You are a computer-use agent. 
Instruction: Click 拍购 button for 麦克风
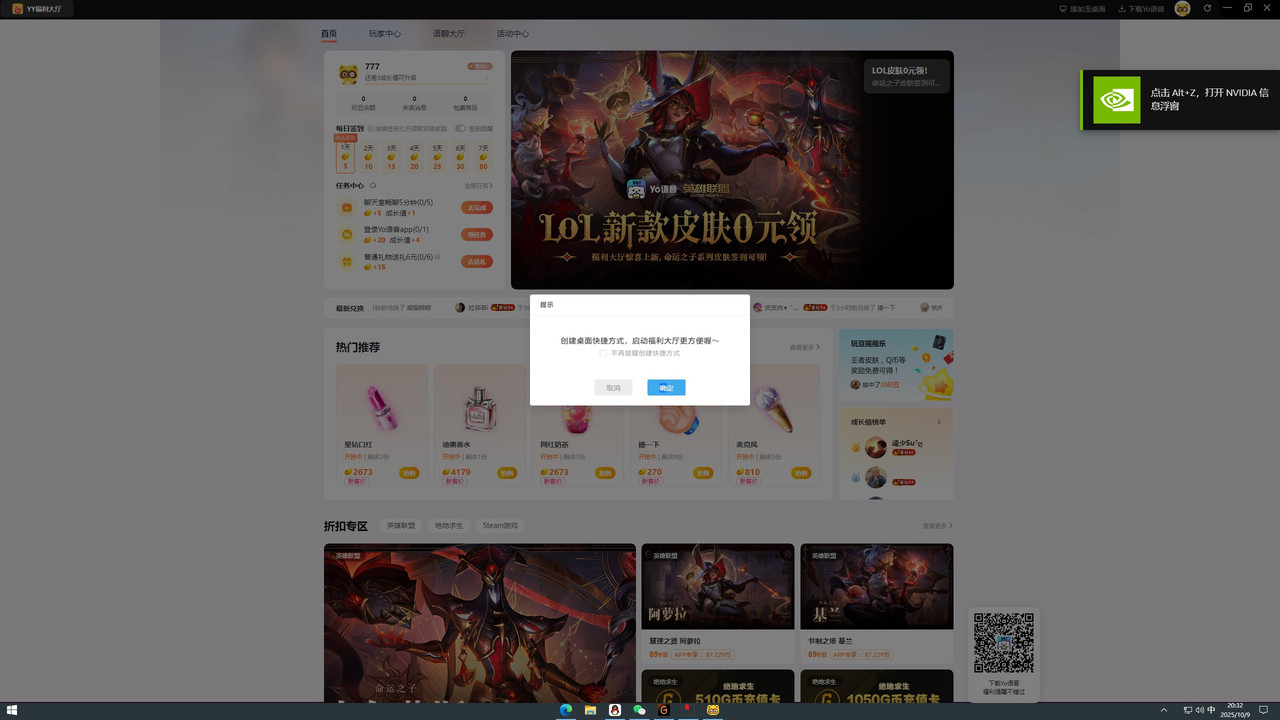(x=801, y=473)
